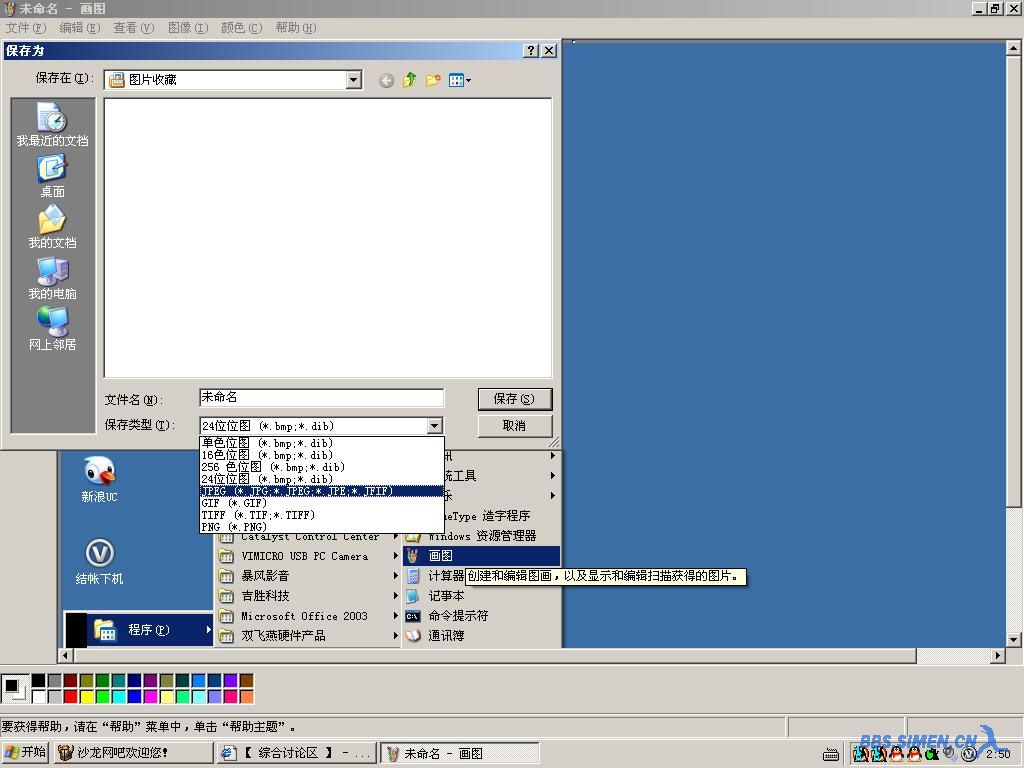The height and width of the screenshot is (768, 1024).
Task: Choose GIF (*.GIF) file type option
Action: (321, 503)
